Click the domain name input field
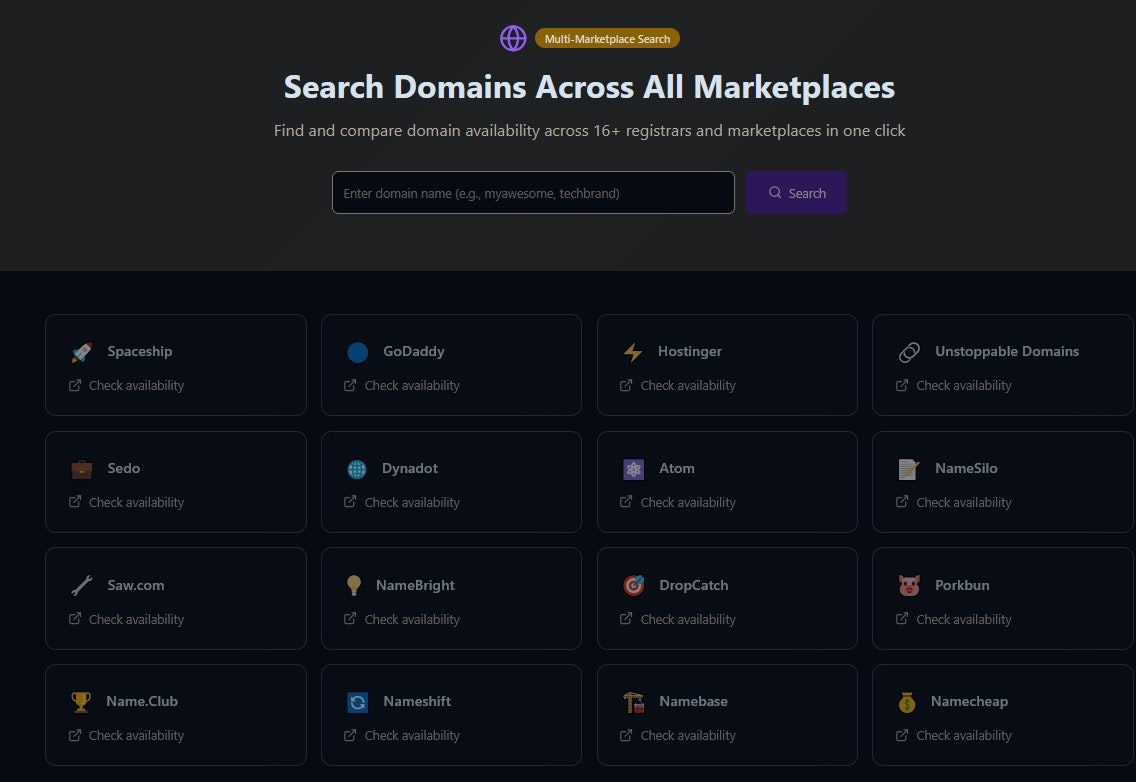 [x=533, y=192]
